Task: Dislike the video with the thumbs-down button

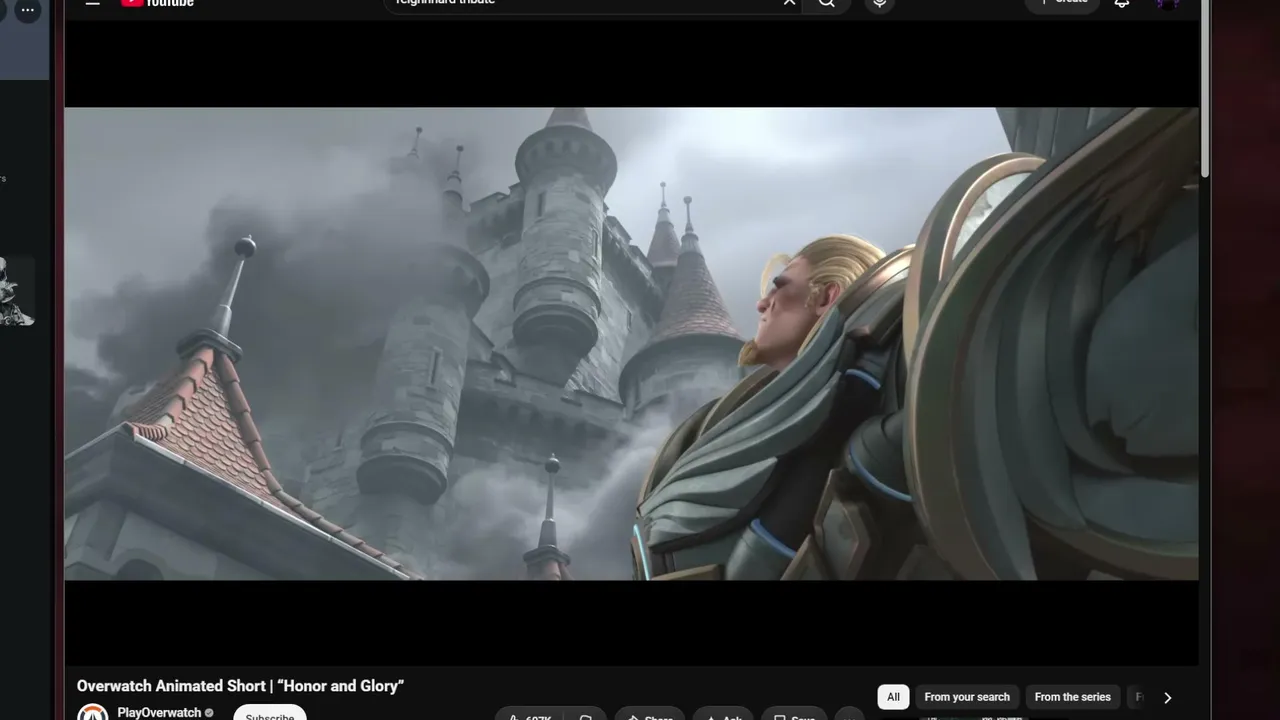Action: point(586,714)
